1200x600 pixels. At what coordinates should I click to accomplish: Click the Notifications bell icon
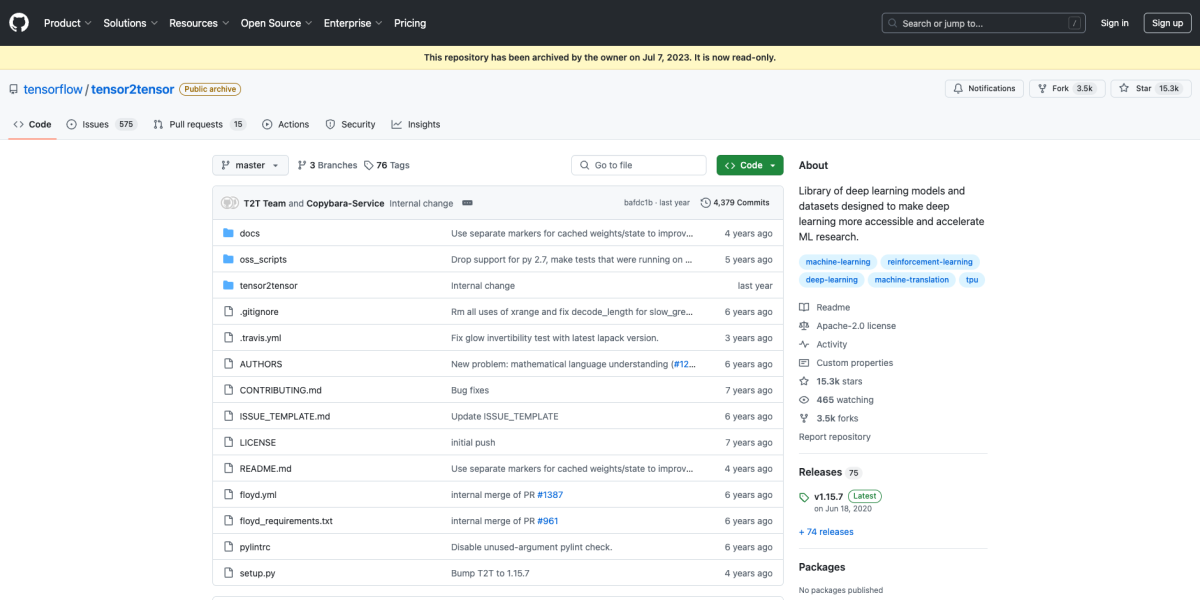point(958,89)
